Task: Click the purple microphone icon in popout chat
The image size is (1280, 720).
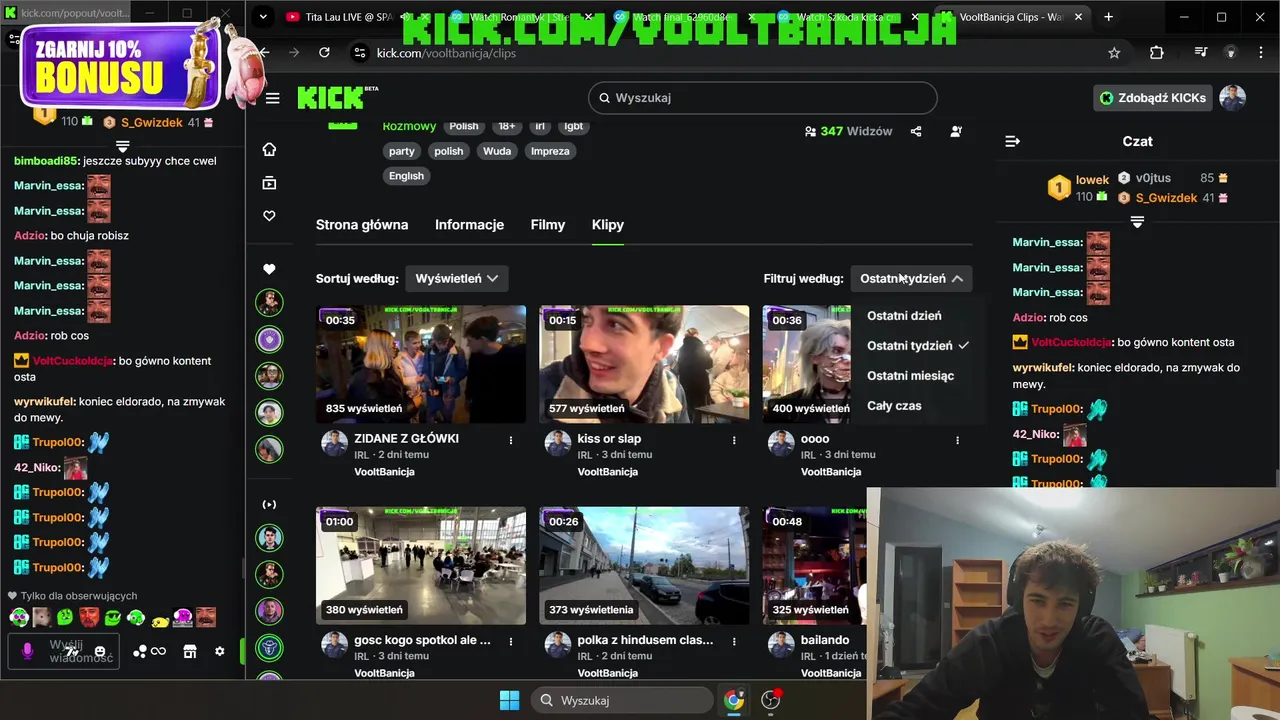Action: point(28,651)
